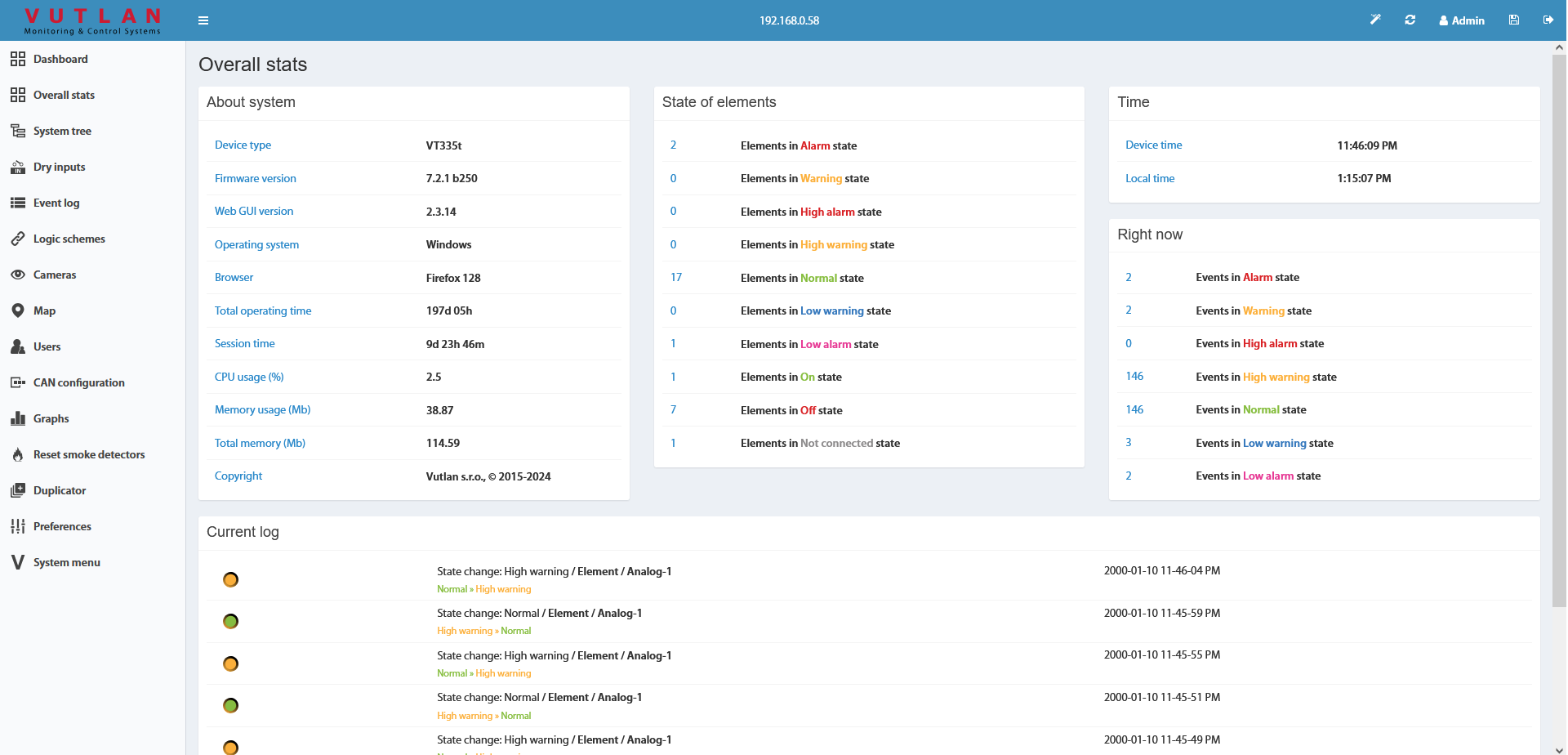
Task: Collapse the sidebar with the hamburger icon
Action: point(203,20)
